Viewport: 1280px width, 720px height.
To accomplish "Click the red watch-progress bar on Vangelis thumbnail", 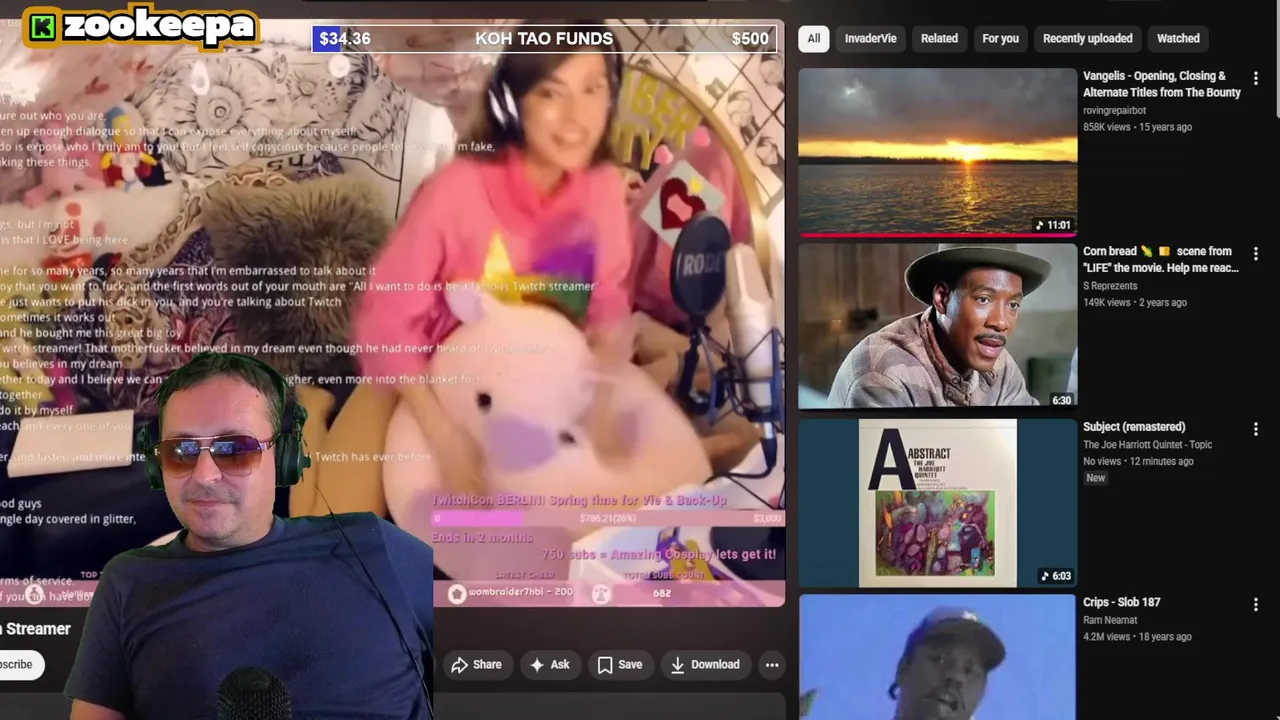I will (x=938, y=235).
